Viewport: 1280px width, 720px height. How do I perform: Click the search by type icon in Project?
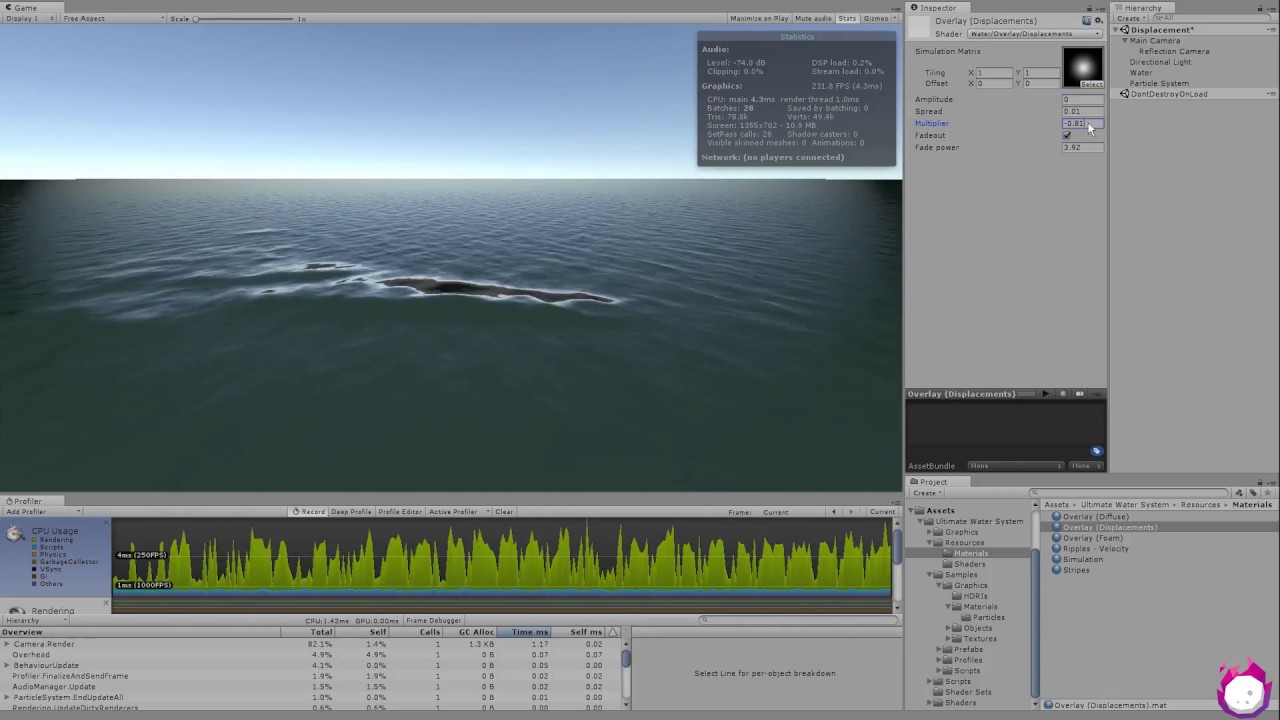(1239, 493)
